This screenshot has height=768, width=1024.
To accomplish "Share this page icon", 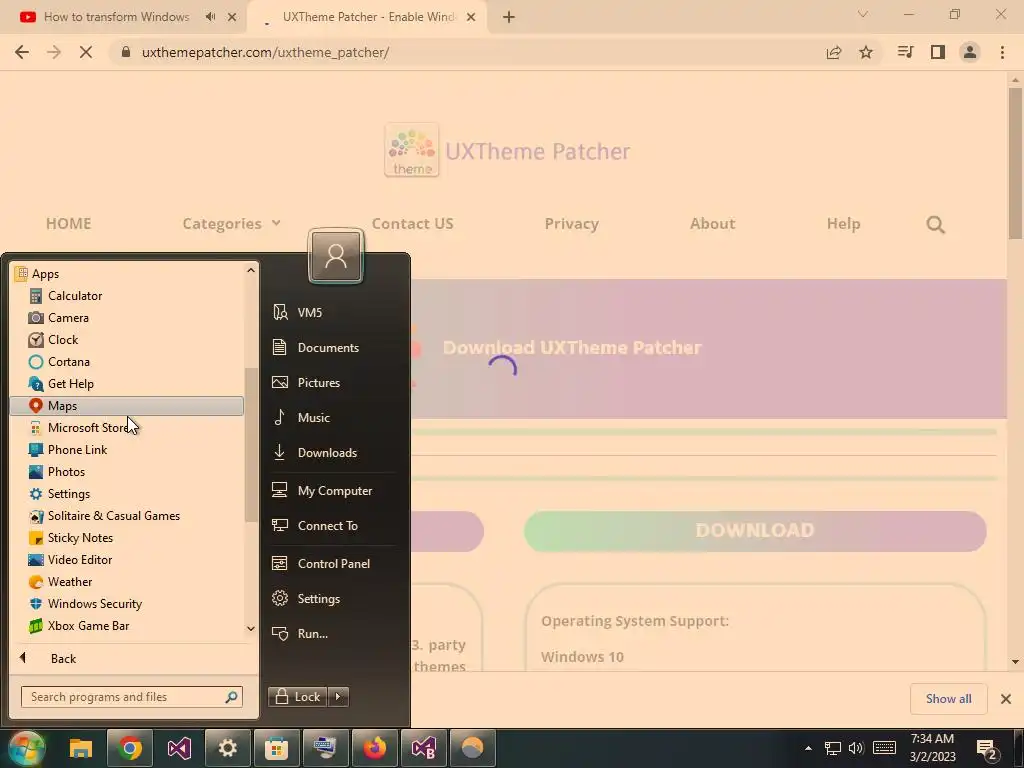I will [834, 52].
